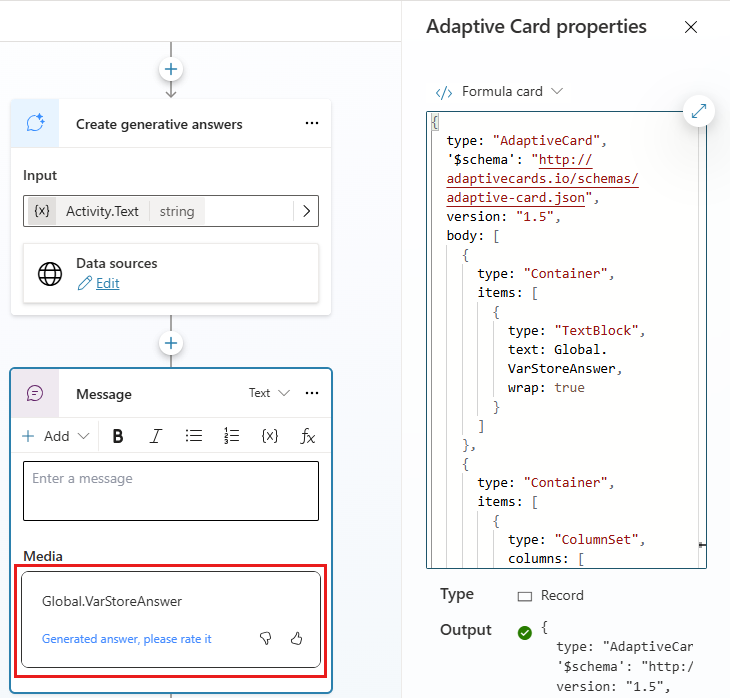This screenshot has height=698, width=730.
Task: Click the thumbs down rating icon
Action: tap(265, 638)
